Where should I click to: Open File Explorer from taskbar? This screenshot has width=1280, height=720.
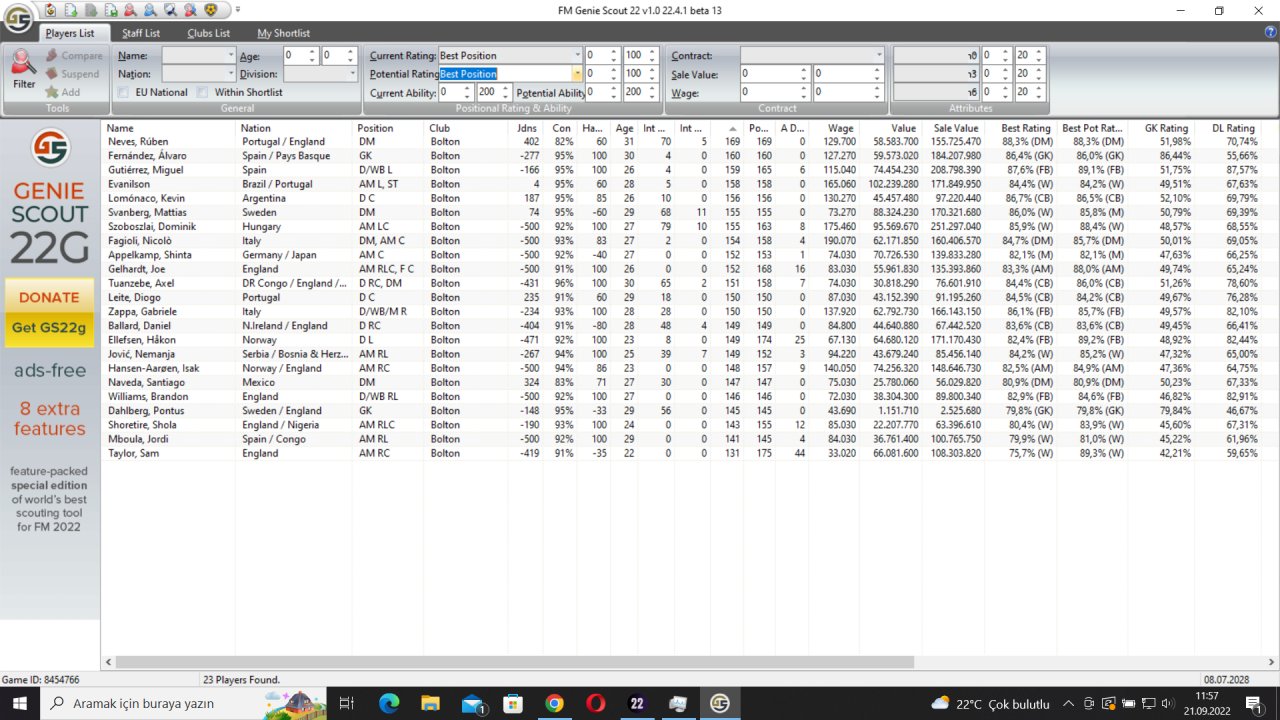coord(430,704)
